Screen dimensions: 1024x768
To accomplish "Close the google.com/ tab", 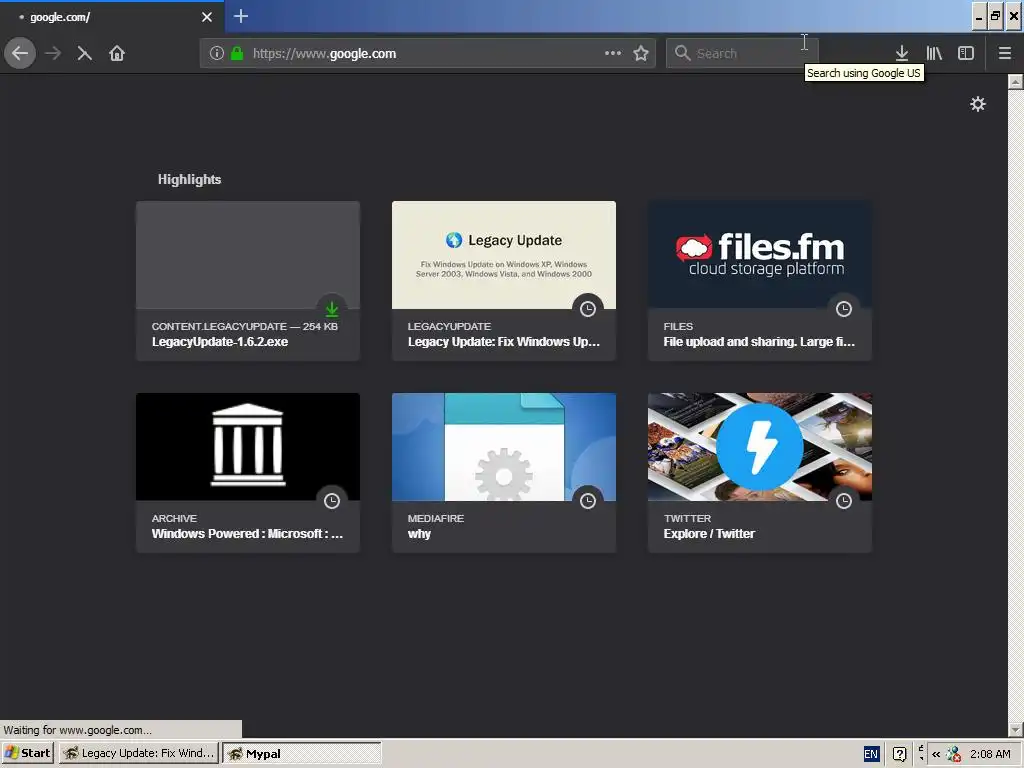I will coord(207,17).
